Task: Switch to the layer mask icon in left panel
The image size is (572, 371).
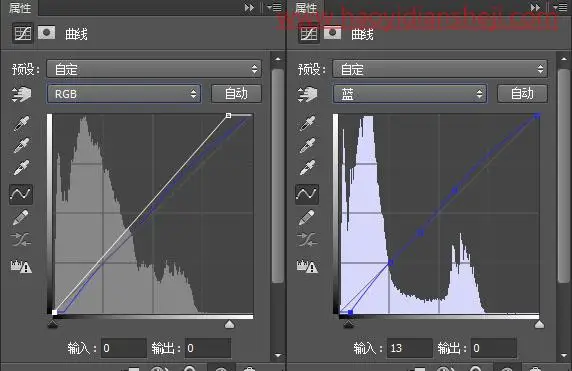Action: (46, 33)
